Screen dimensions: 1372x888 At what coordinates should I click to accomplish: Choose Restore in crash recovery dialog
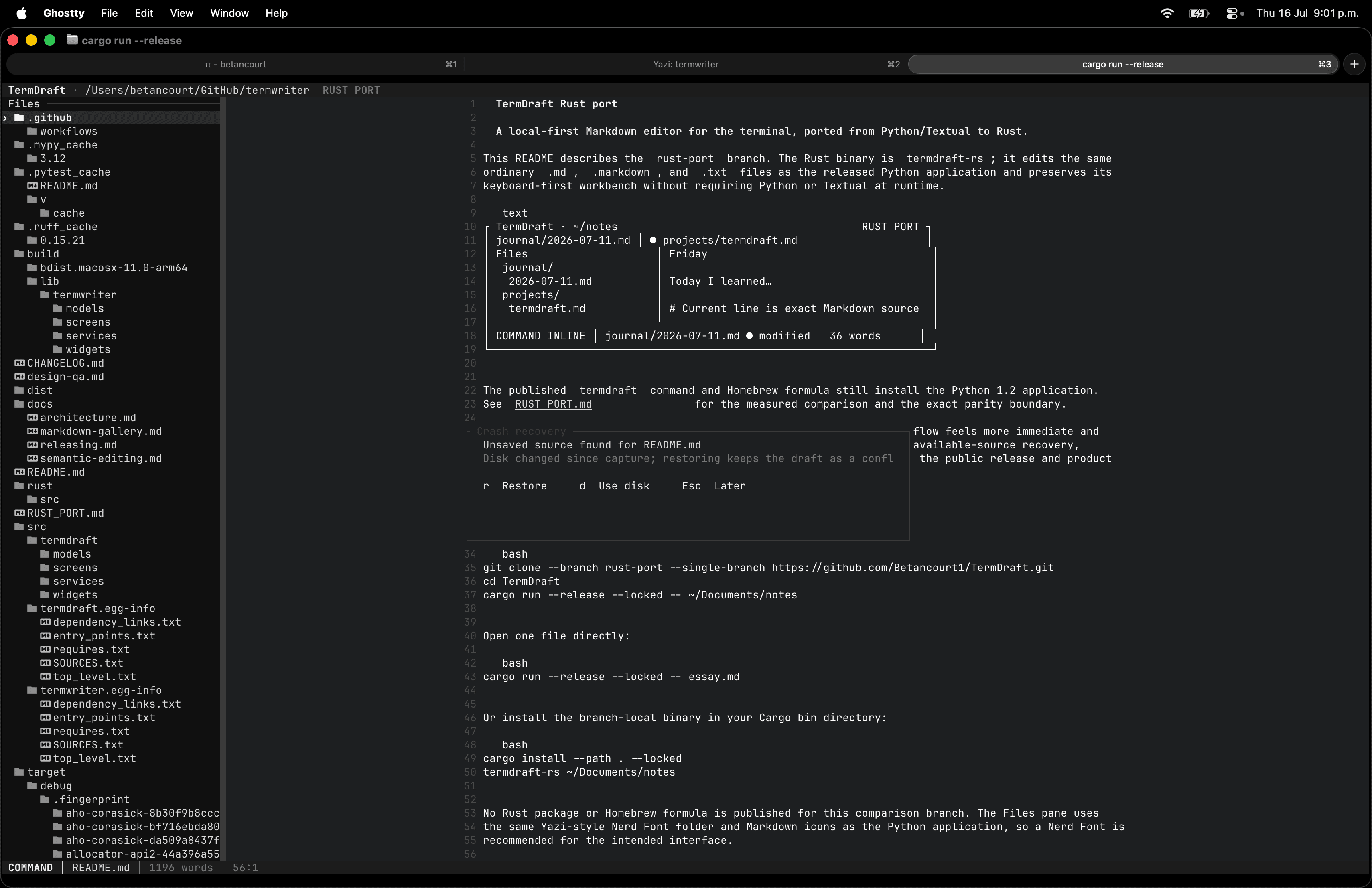[x=515, y=486]
